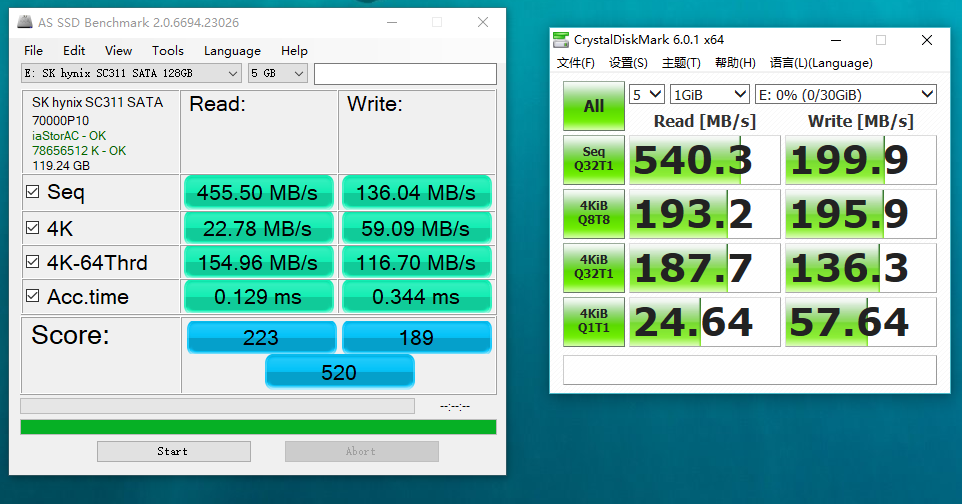
Task: Click the green completed progress bar
Action: (x=258, y=427)
